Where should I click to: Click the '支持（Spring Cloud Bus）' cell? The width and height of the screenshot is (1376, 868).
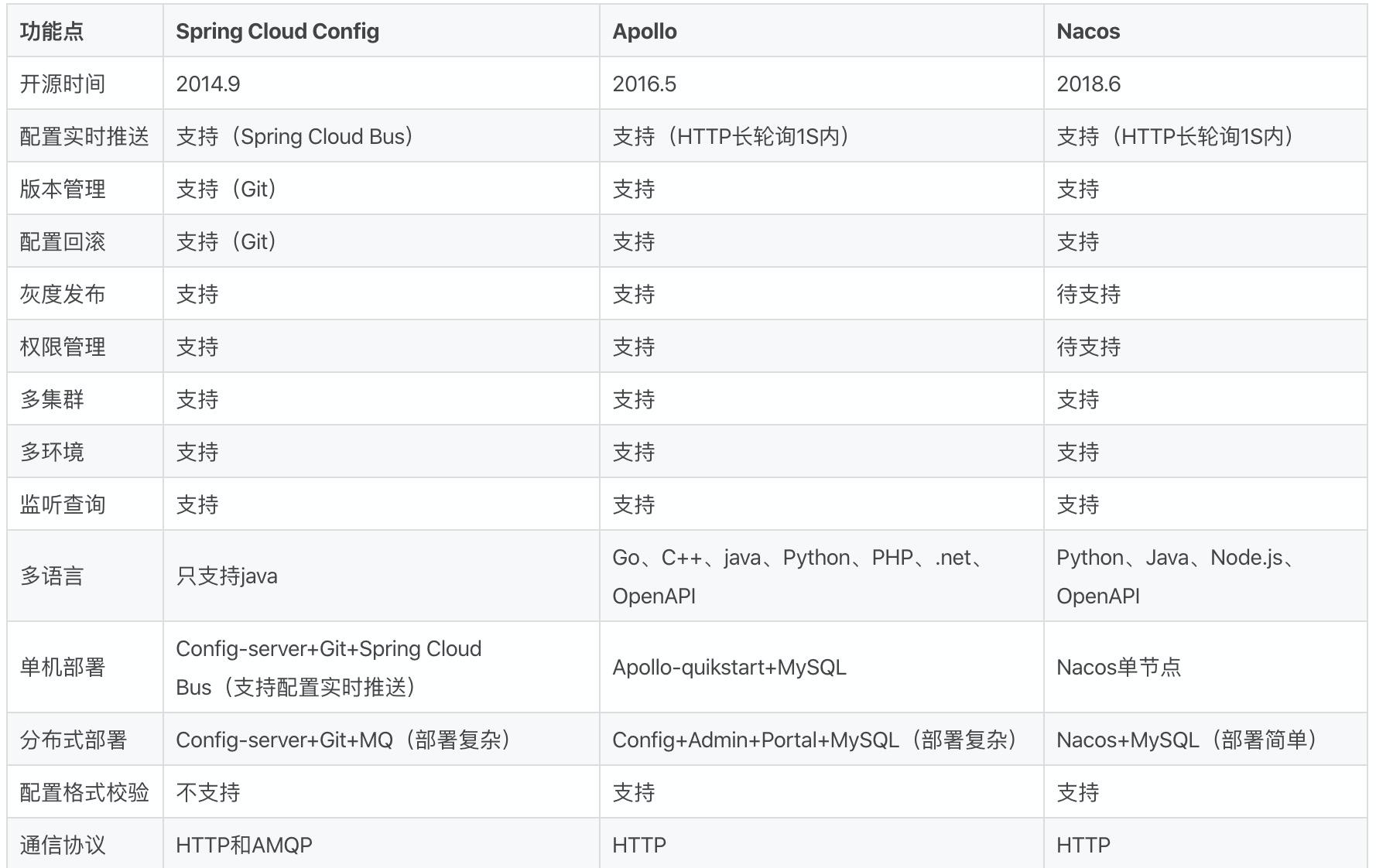coord(382,136)
